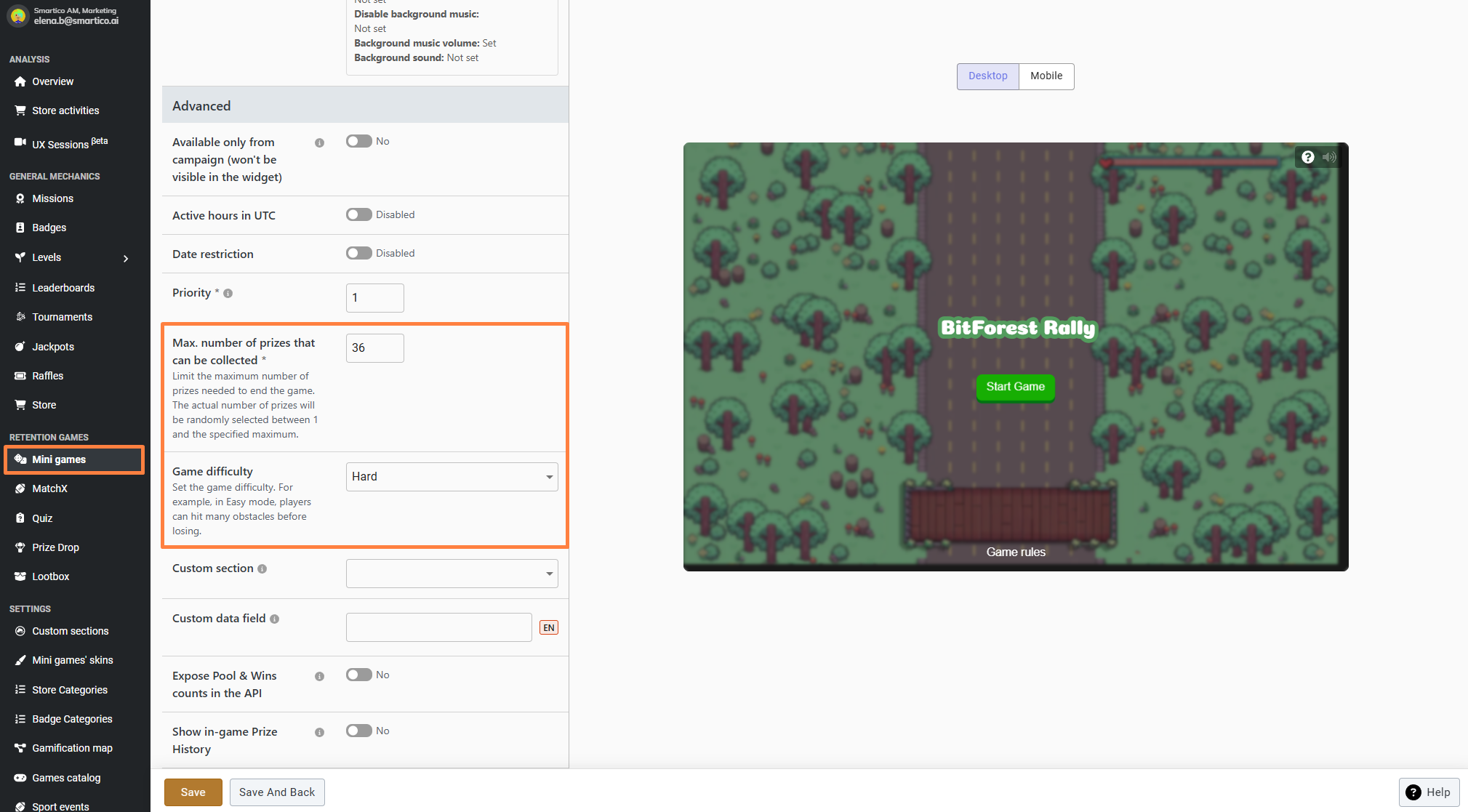Enable Active hours in UTC toggle

click(x=359, y=215)
